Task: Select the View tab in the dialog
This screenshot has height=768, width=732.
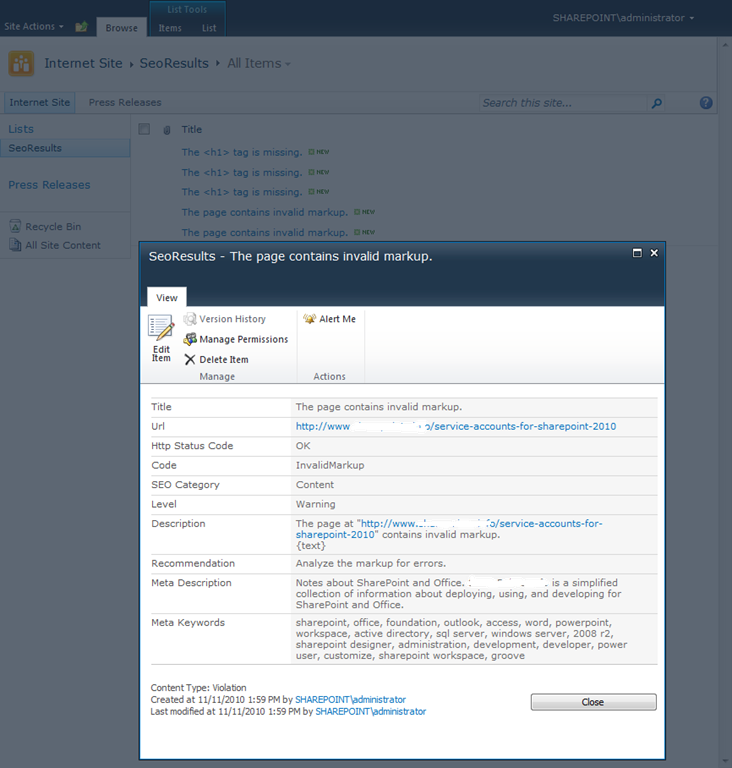Action: [x=167, y=297]
